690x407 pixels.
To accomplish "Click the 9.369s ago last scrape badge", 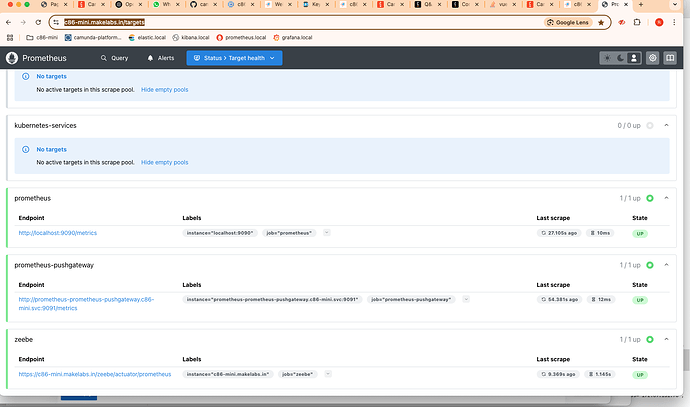I will click(x=558, y=374).
